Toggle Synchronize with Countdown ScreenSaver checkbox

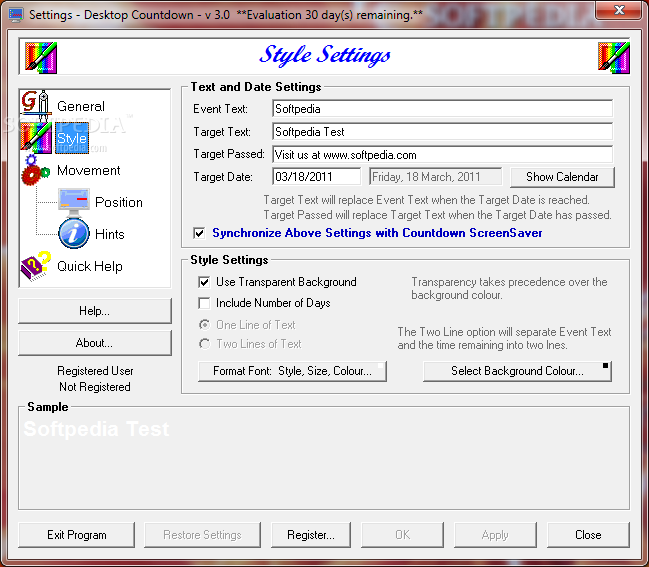click(199, 233)
